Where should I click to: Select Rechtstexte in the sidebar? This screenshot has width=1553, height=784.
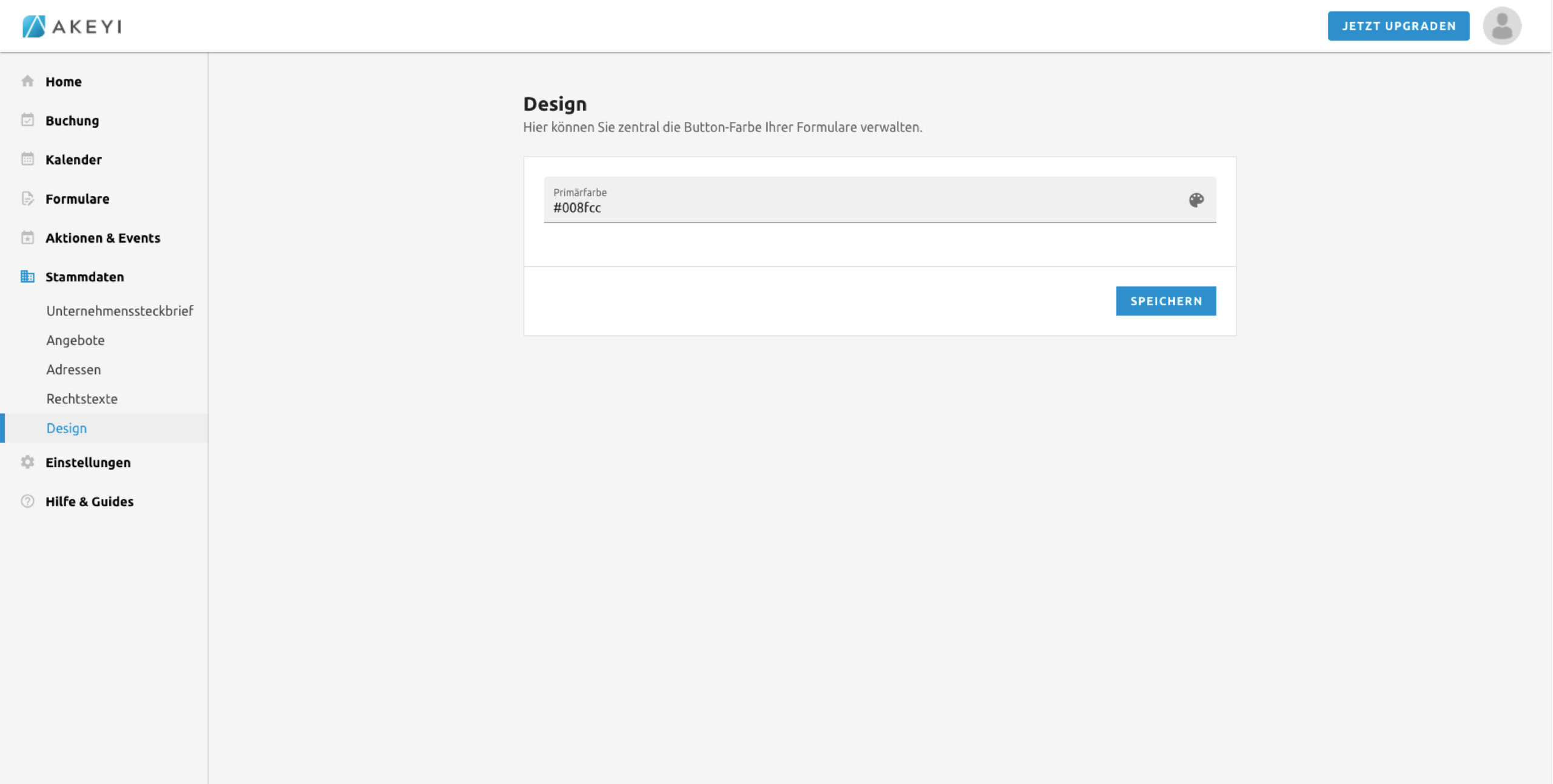[82, 399]
